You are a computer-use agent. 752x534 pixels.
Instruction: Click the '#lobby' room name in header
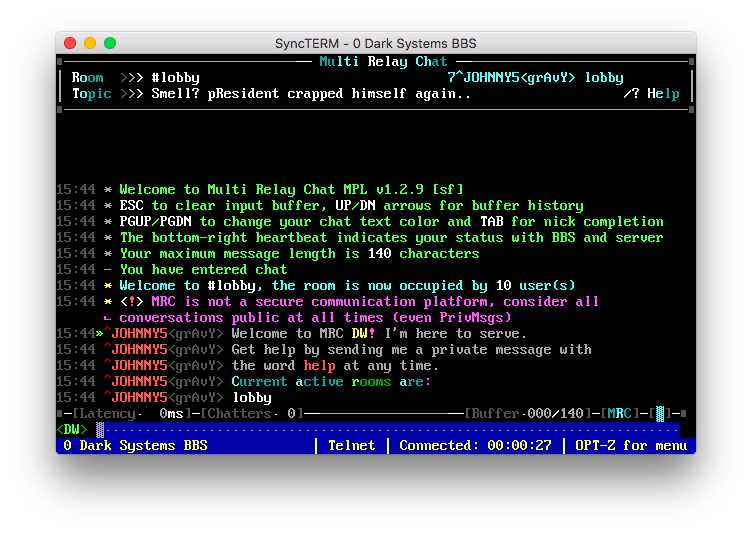[x=175, y=78]
